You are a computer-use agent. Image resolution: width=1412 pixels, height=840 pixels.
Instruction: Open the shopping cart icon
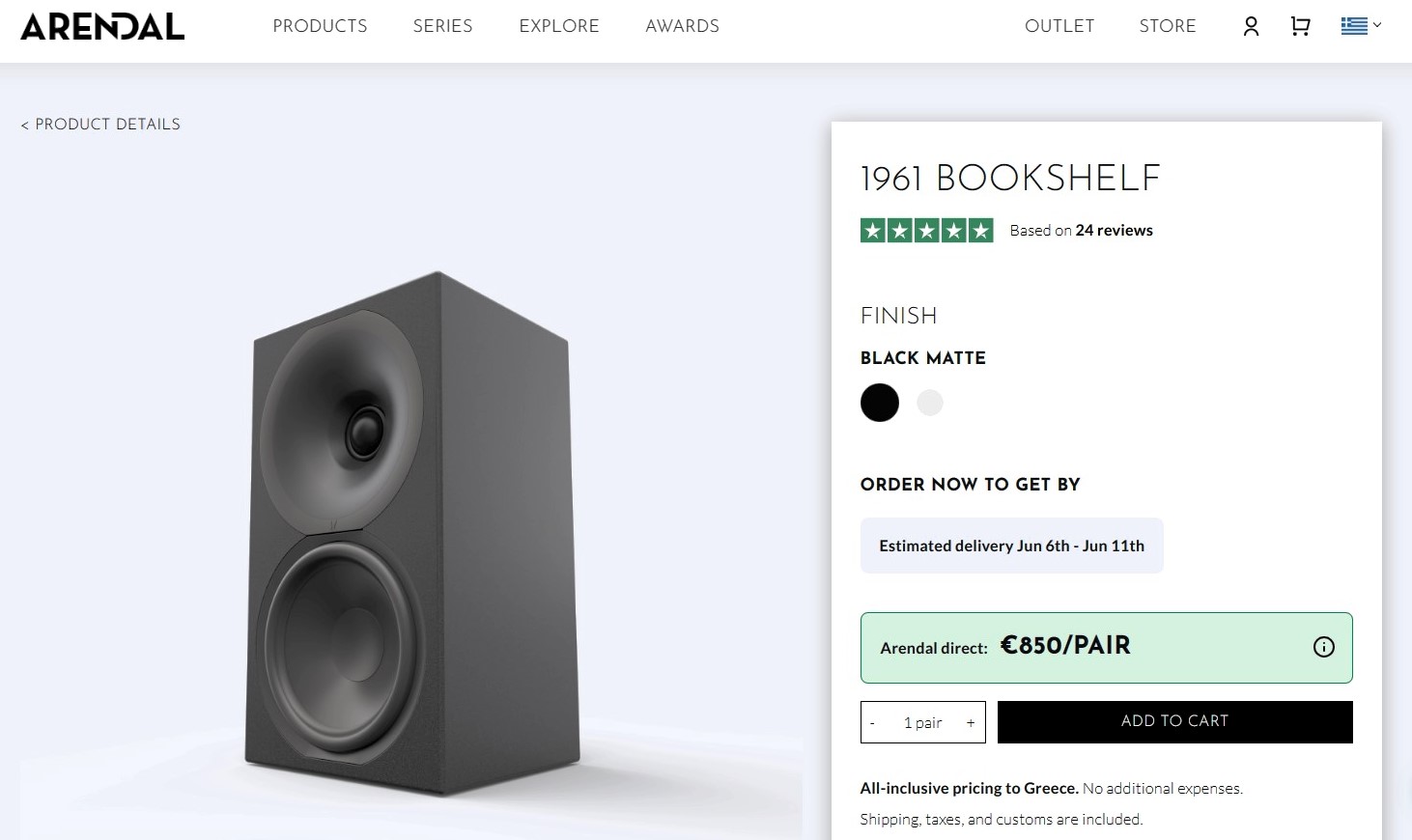point(1300,26)
